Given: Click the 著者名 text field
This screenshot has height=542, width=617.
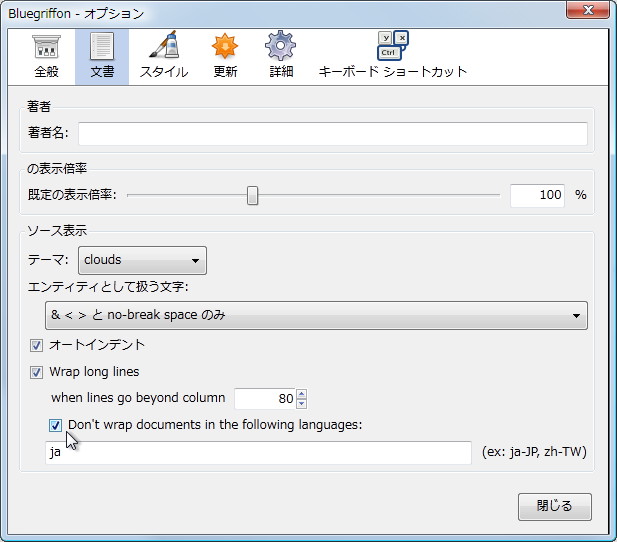Looking at the screenshot, I should tap(333, 133).
